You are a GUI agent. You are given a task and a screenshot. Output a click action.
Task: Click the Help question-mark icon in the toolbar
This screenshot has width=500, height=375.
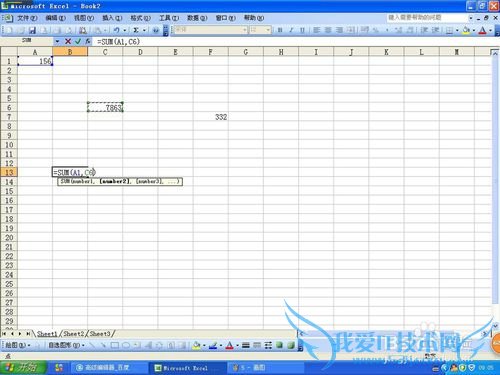point(156,30)
